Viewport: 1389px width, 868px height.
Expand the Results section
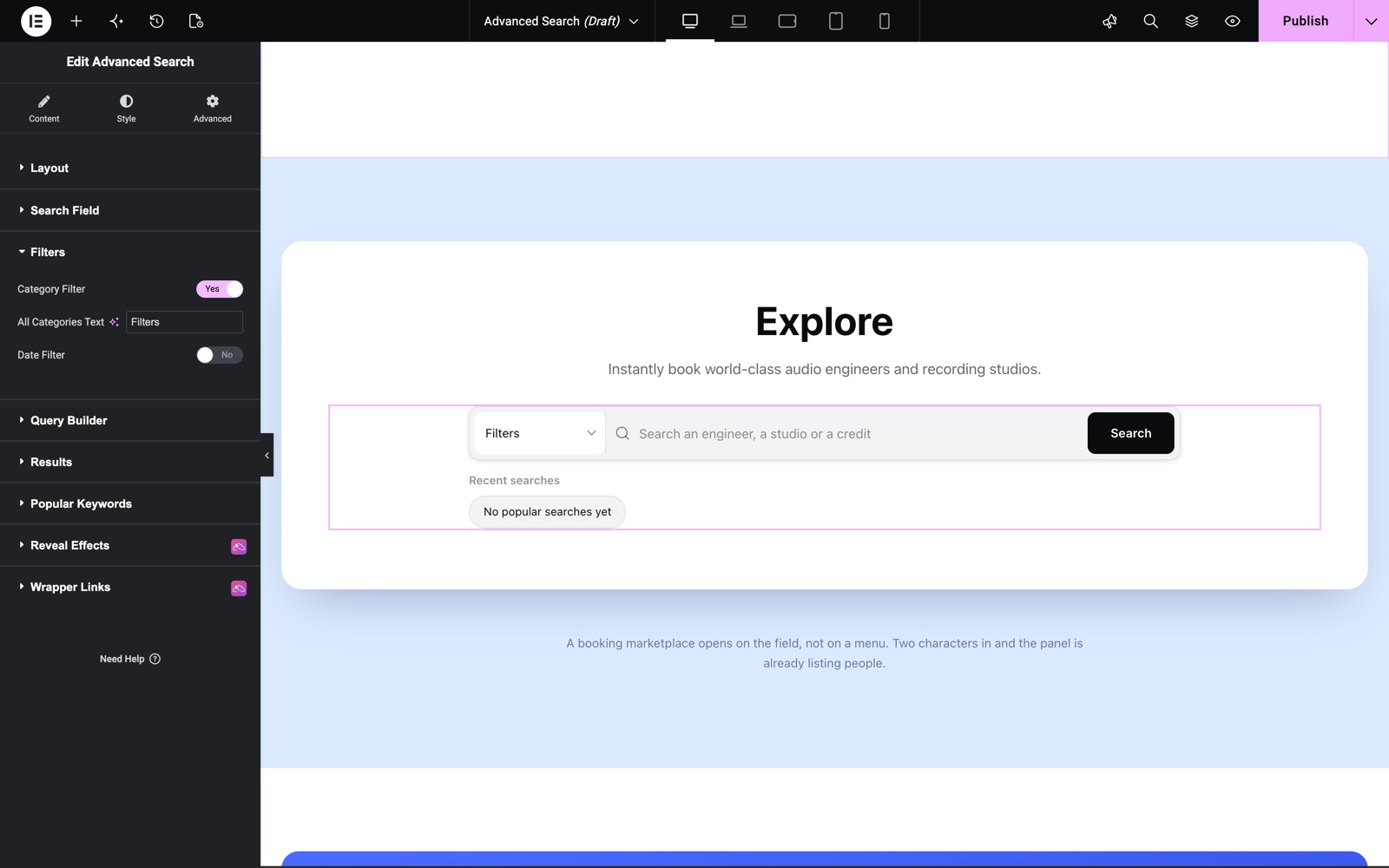130,462
